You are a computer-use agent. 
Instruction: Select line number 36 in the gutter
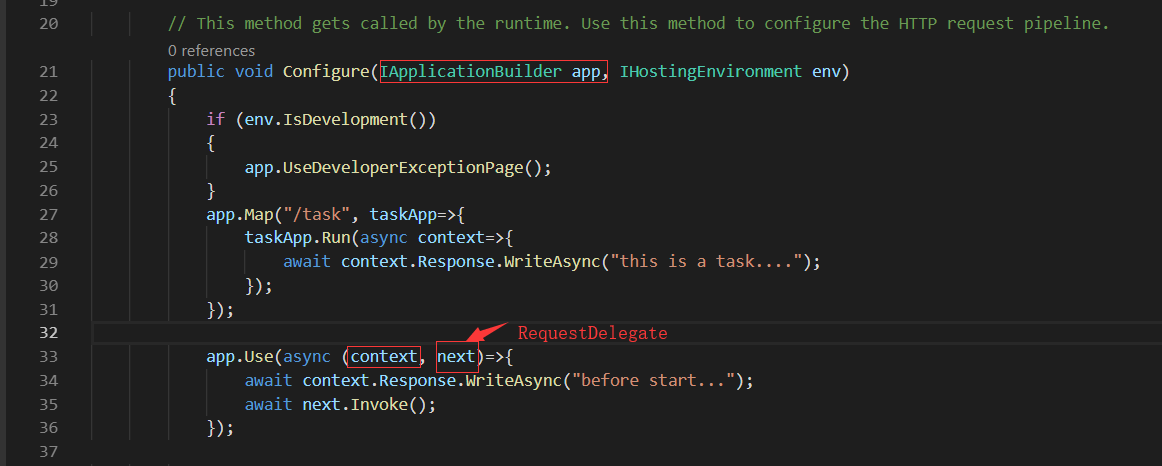(x=48, y=428)
